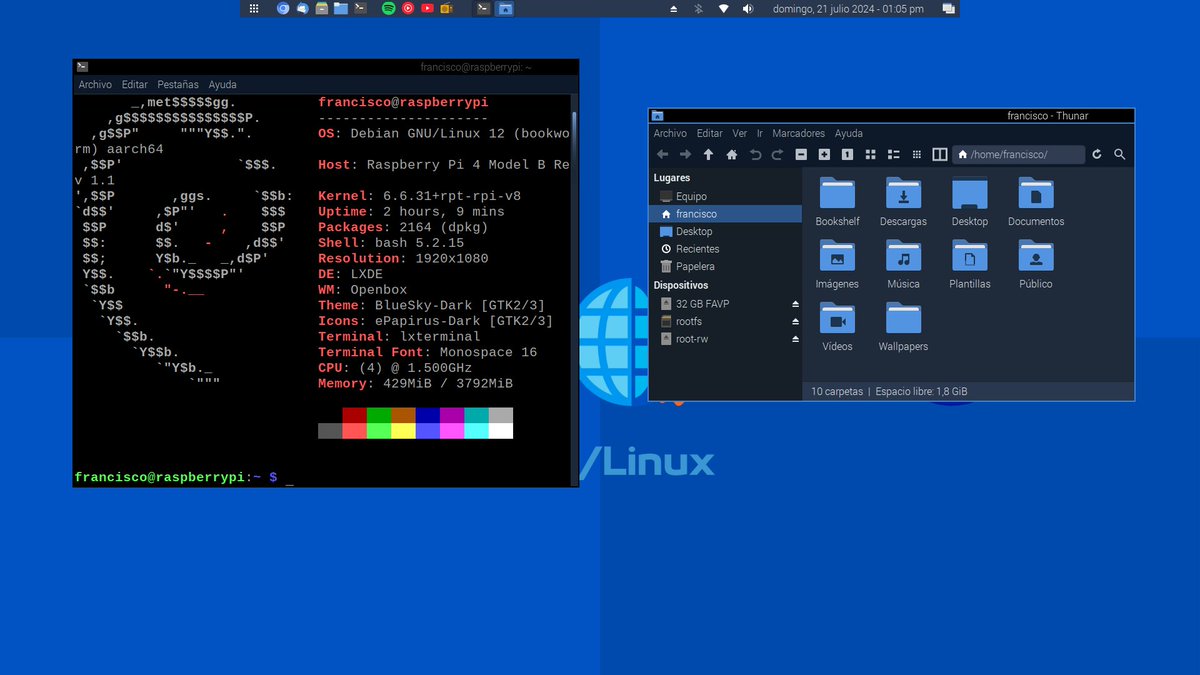Screen dimensions: 1200x675
Task: Open Papelera in Thunar sidebar
Action: pos(725,267)
